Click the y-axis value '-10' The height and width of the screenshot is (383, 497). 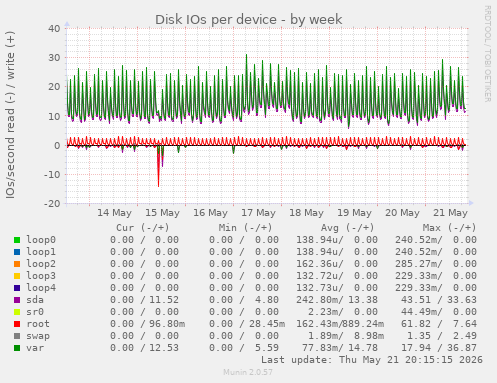52,174
